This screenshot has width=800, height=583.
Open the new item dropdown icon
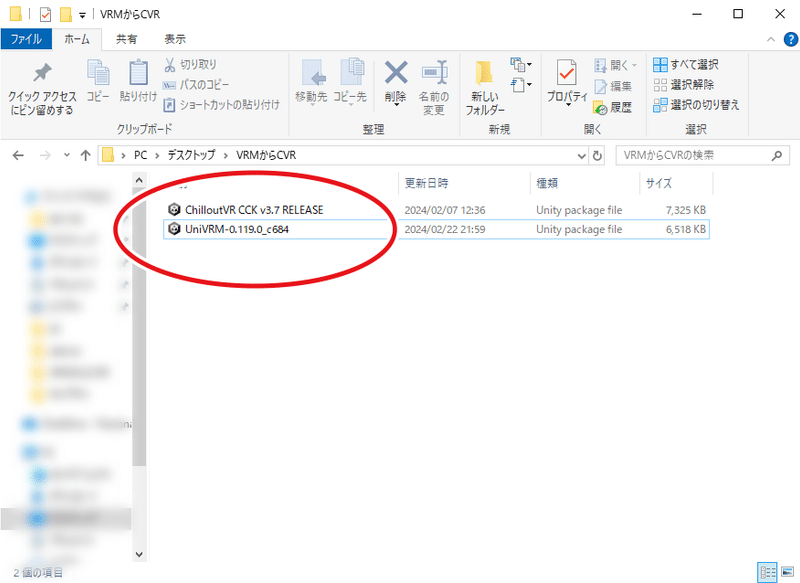tap(521, 65)
